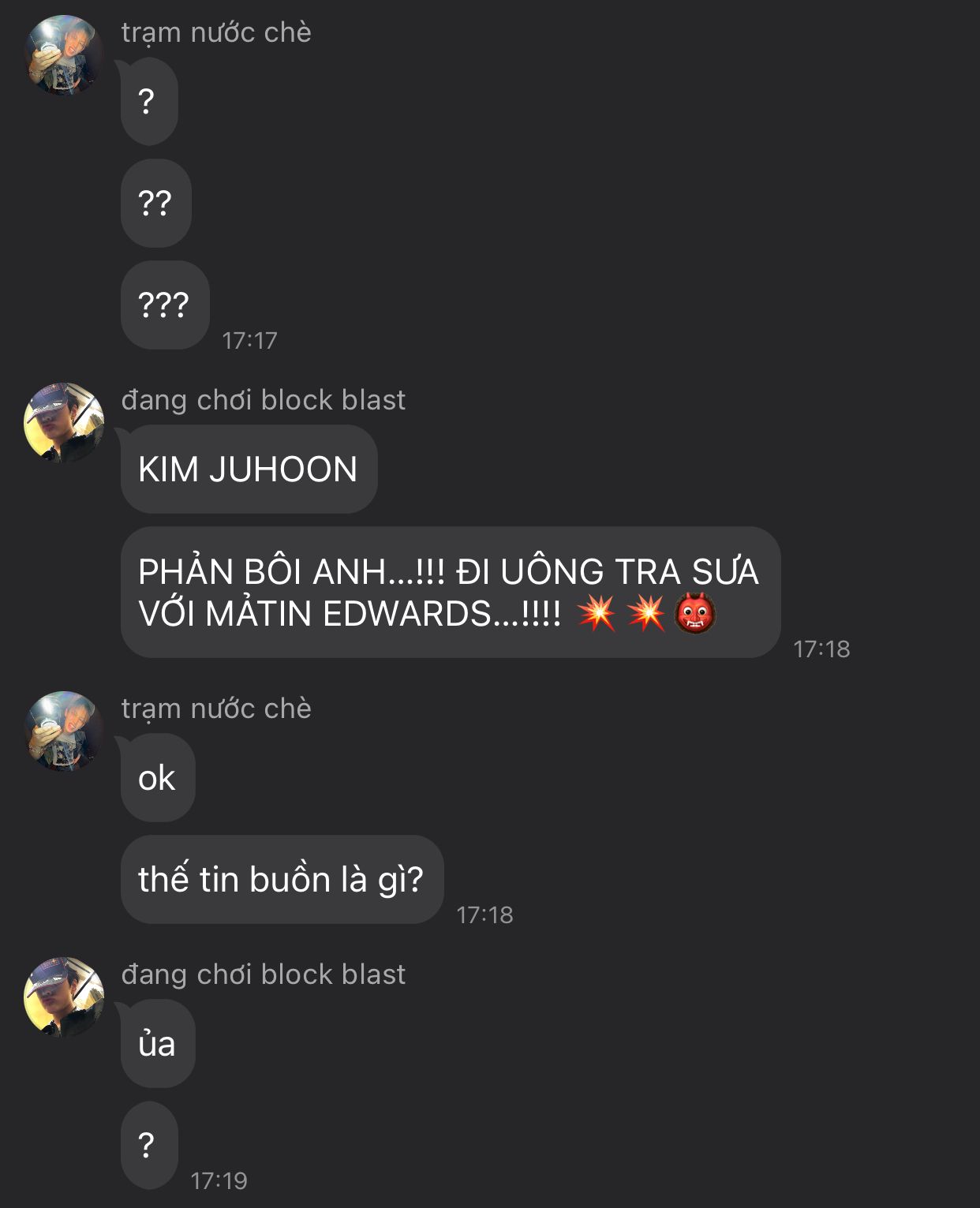Tap the PHẢN BÔI ANH message bubble
Image resolution: width=980 pixels, height=1208 pixels.
pos(451,593)
